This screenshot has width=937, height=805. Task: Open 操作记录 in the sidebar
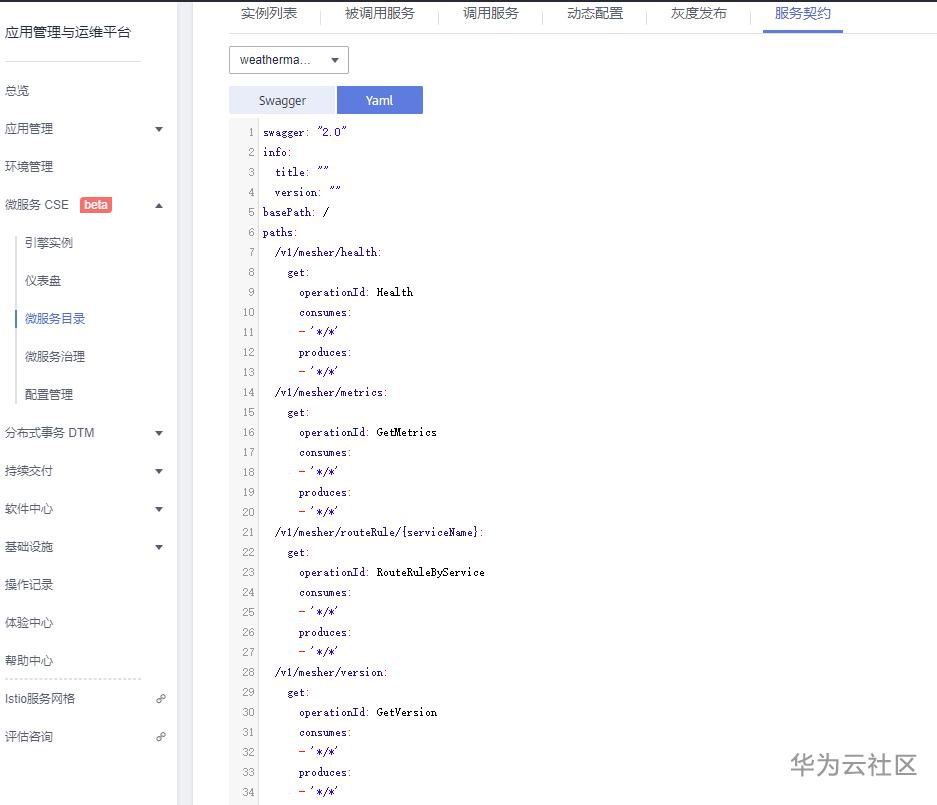[29, 584]
